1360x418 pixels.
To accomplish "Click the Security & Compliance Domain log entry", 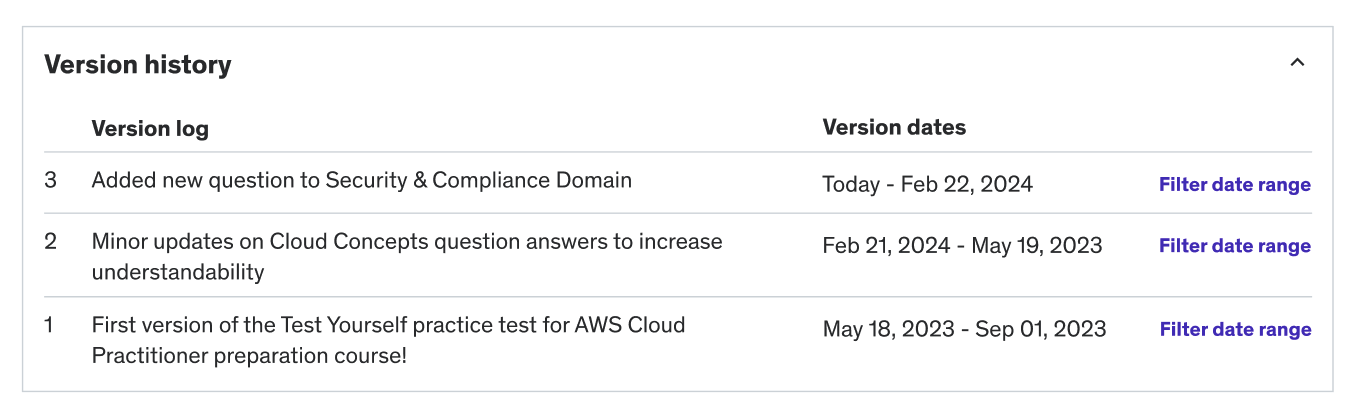I will point(362,181).
